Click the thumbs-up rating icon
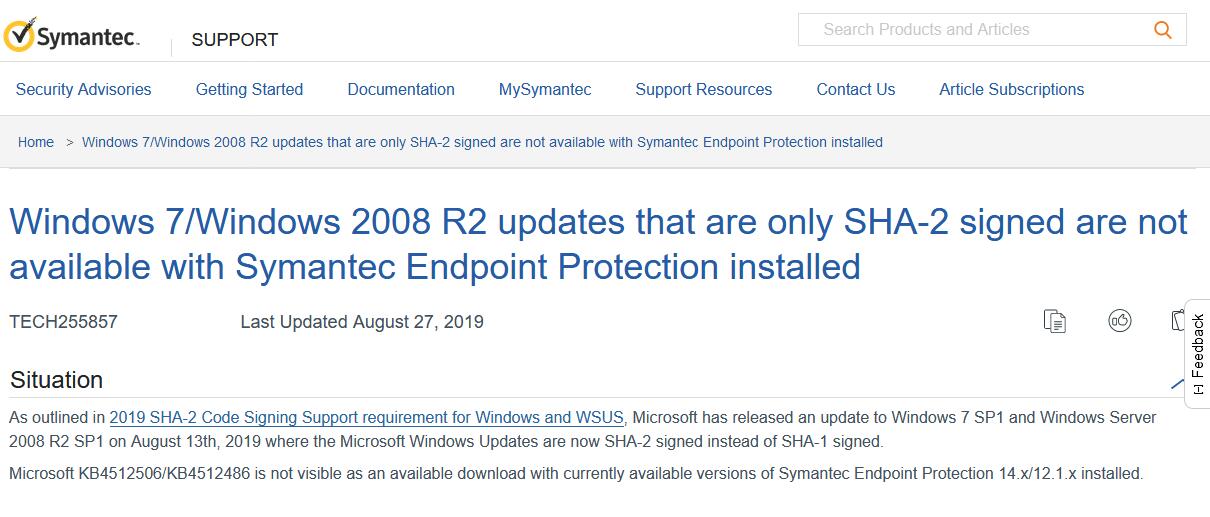Image resolution: width=1210 pixels, height=517 pixels. [x=1119, y=321]
